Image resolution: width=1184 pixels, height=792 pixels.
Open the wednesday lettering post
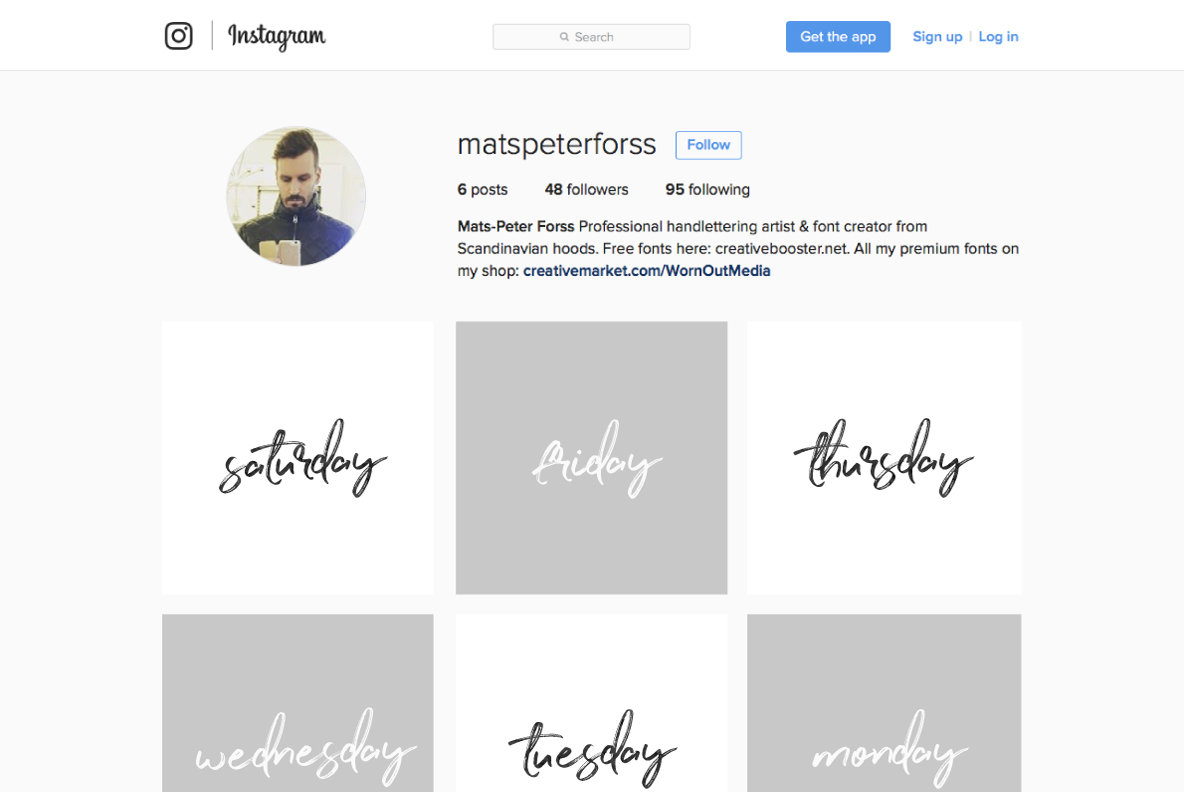tap(298, 703)
